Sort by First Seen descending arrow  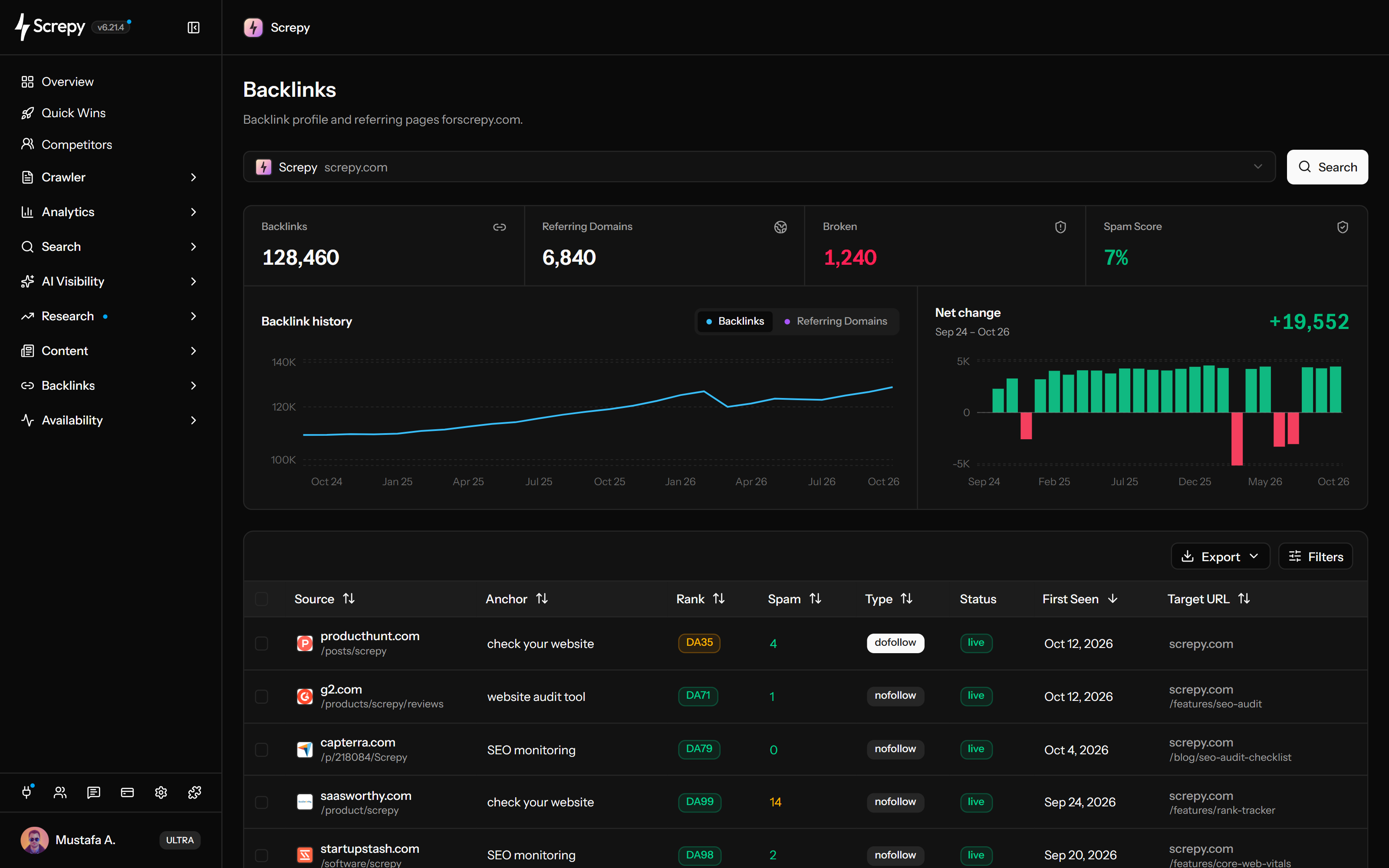pos(1113,599)
